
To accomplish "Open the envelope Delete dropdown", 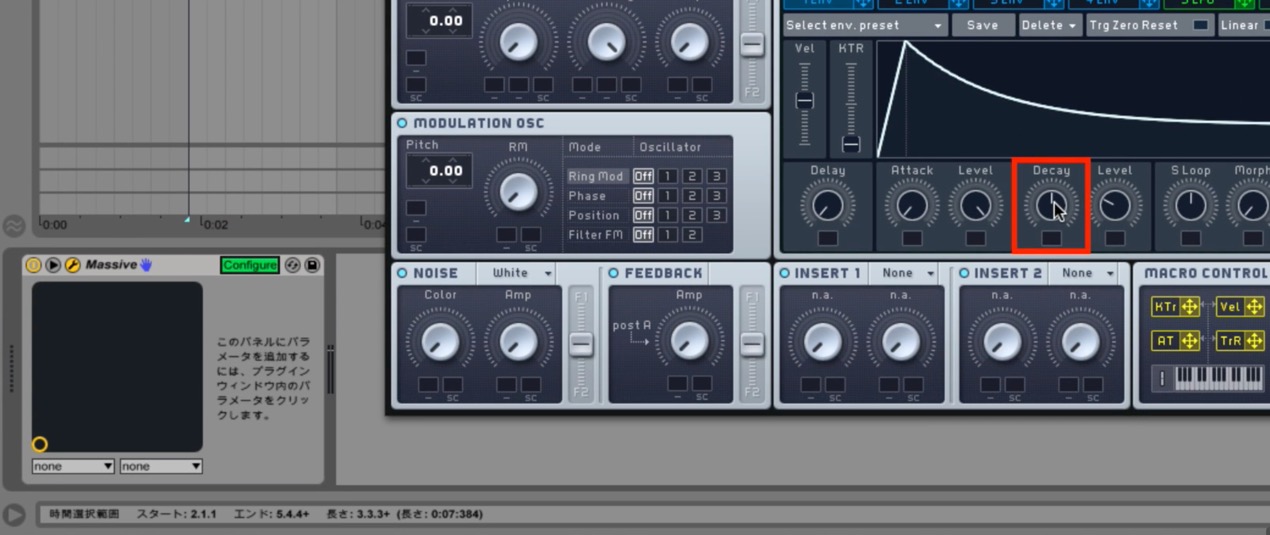I will [x=1050, y=25].
